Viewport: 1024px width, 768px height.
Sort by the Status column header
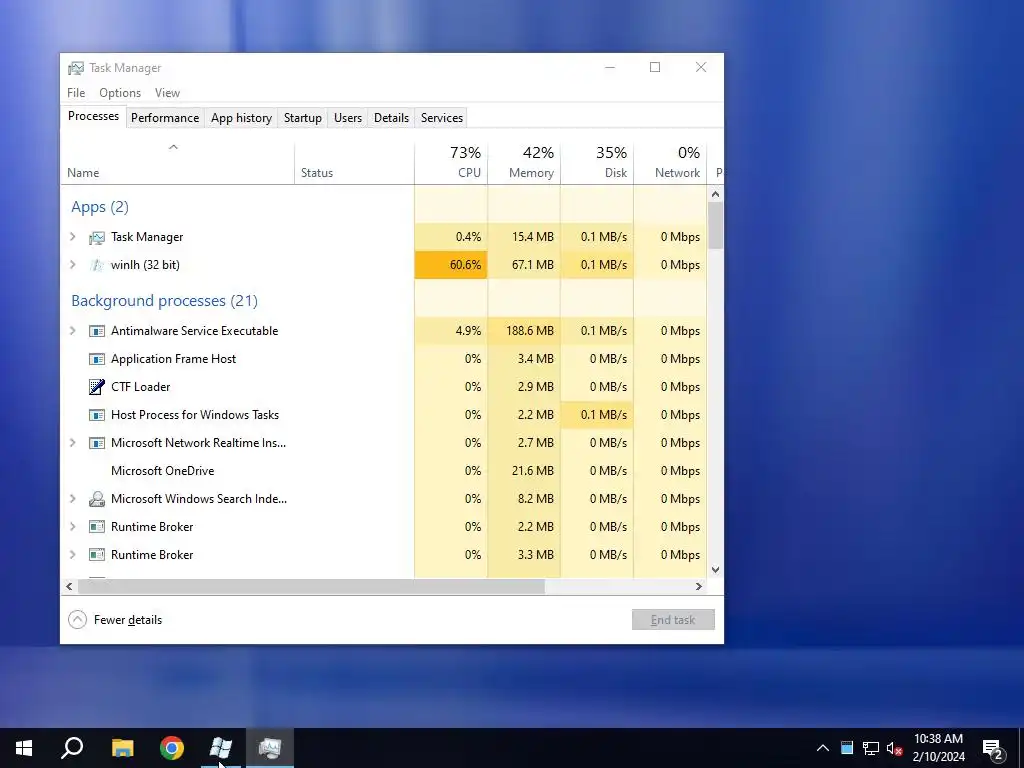pyautogui.click(x=354, y=163)
